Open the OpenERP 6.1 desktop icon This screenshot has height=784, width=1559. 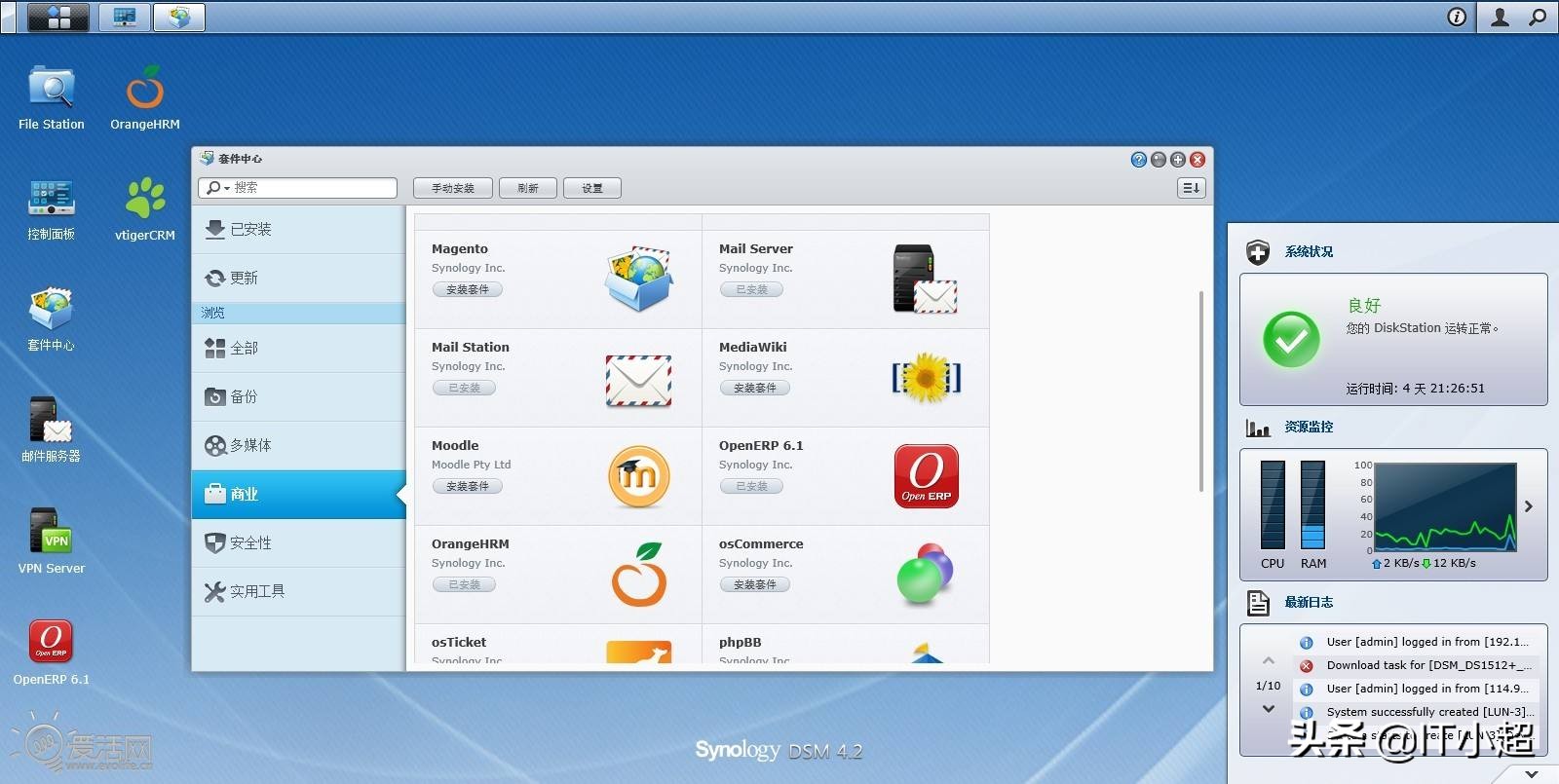pyautogui.click(x=51, y=643)
